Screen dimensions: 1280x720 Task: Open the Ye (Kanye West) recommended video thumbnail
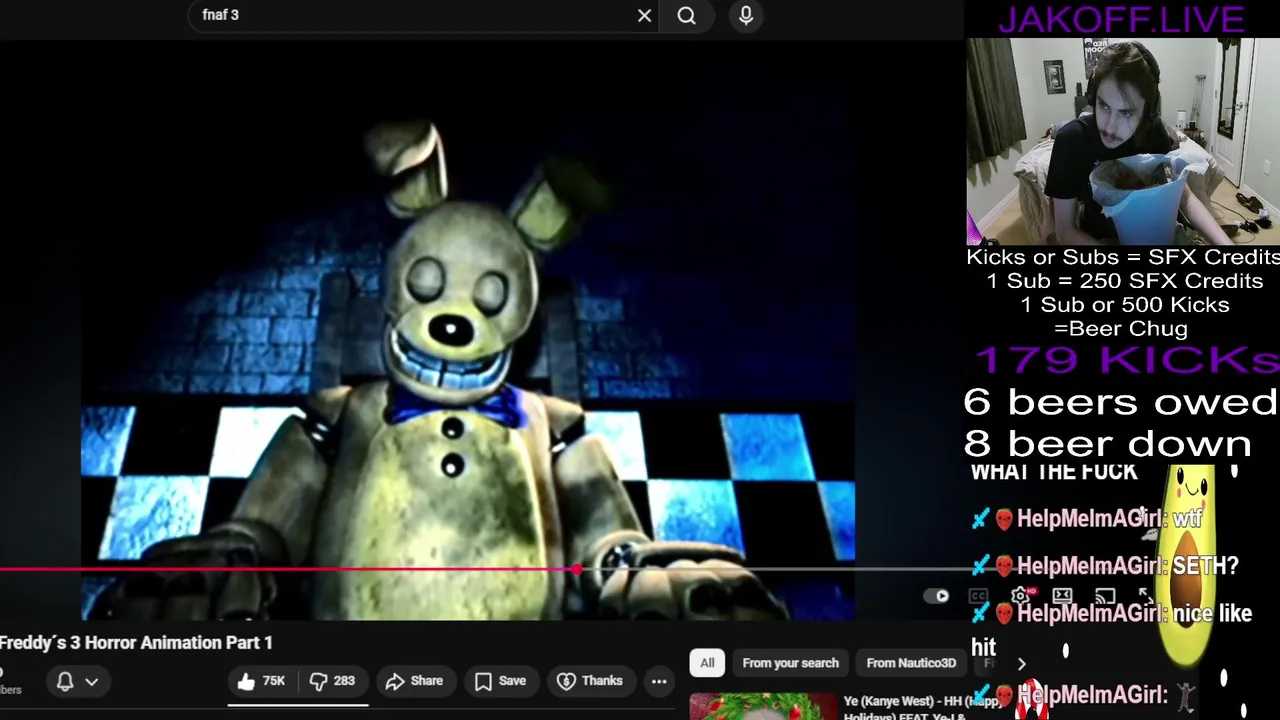click(764, 706)
